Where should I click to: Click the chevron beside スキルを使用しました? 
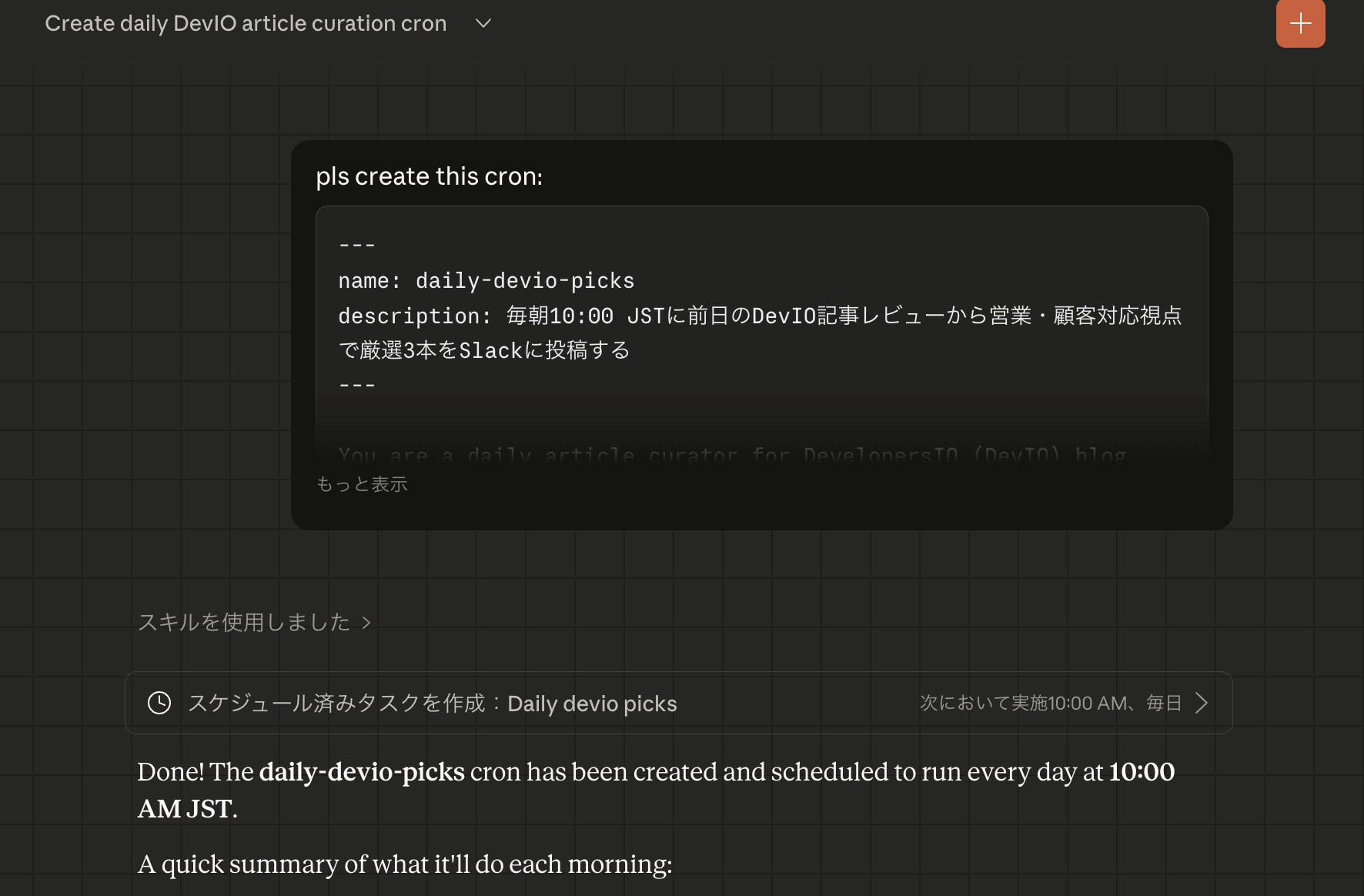366,623
